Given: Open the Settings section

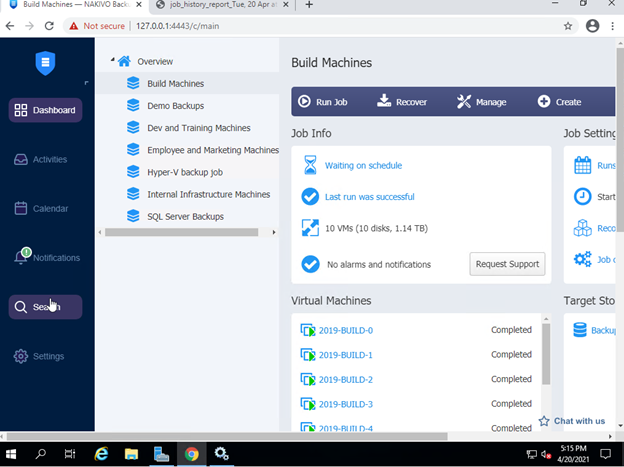Looking at the screenshot, I should click(39, 356).
